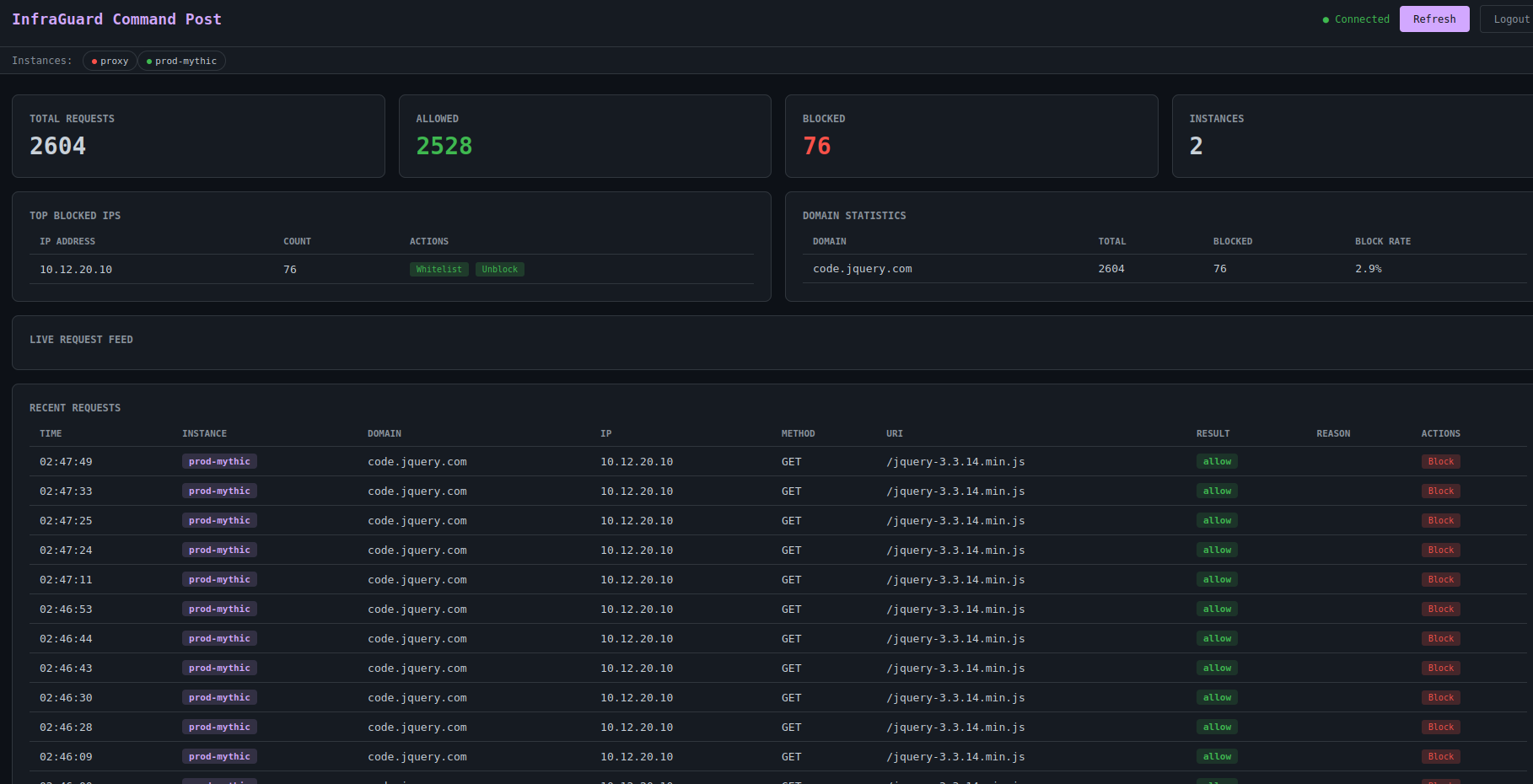Click the Instances count 2
This screenshot has width=1533, height=784.
pyautogui.click(x=1196, y=146)
